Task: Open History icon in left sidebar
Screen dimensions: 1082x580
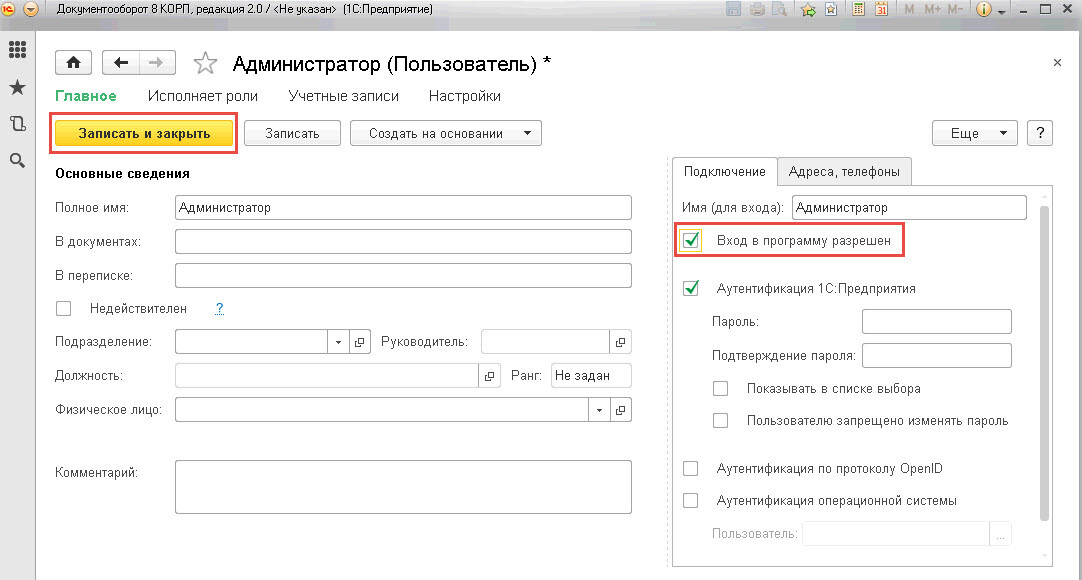Action: click(17, 124)
